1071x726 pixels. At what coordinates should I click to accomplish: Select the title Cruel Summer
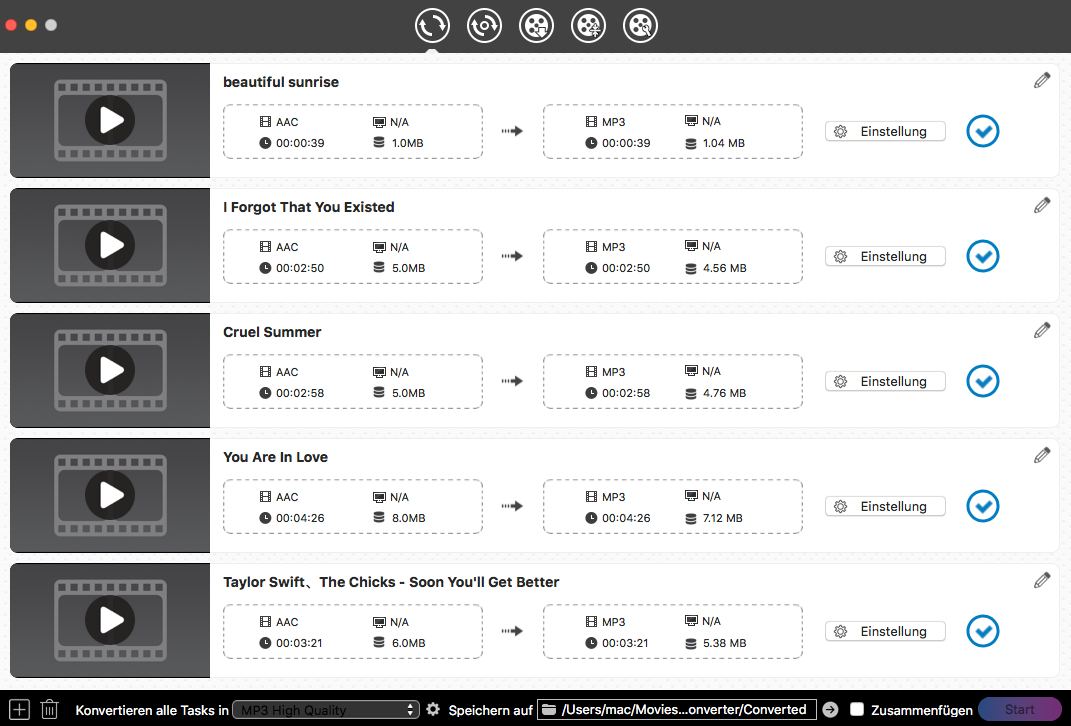[272, 332]
